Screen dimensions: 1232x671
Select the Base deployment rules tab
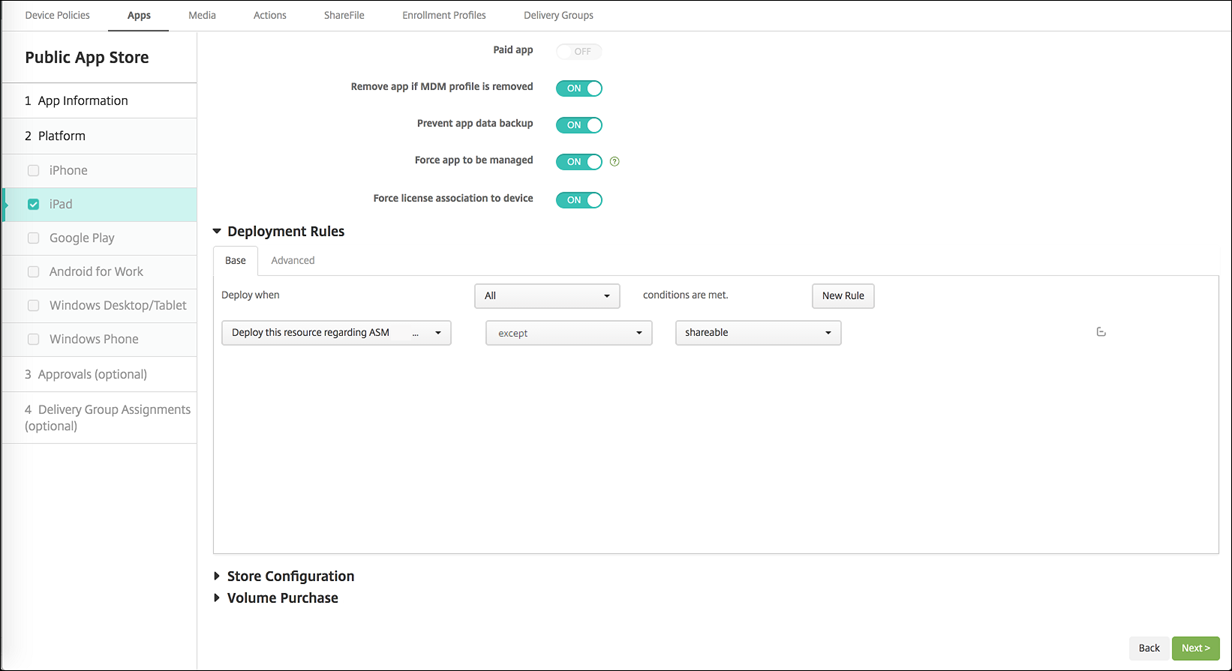pos(235,260)
